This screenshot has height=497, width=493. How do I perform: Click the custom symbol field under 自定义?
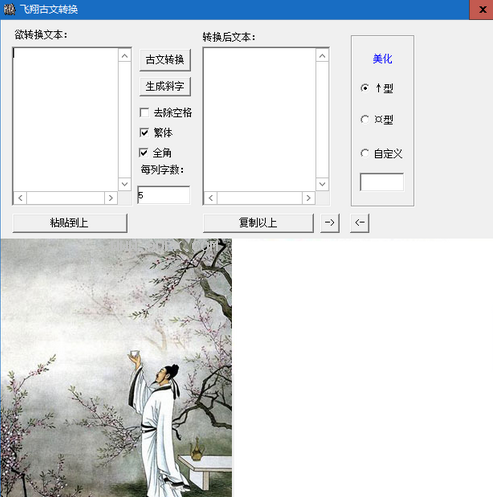(x=382, y=182)
